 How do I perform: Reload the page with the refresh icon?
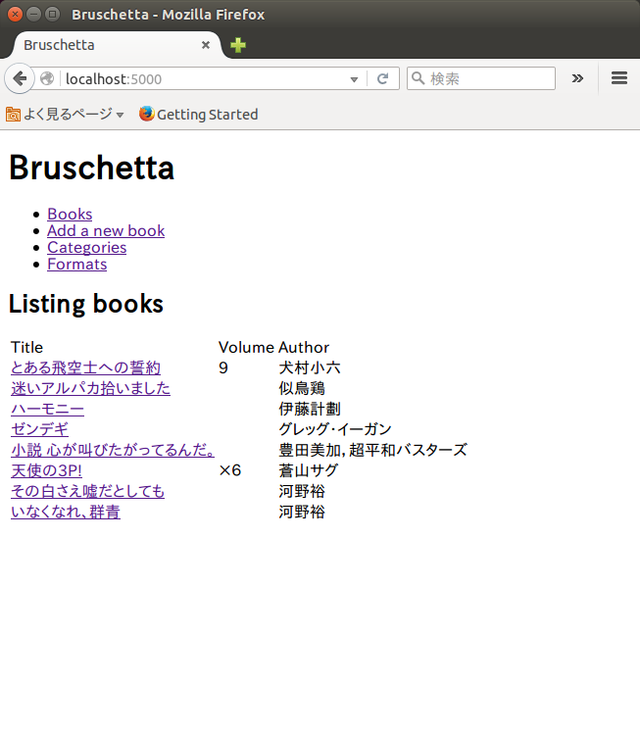(x=383, y=79)
